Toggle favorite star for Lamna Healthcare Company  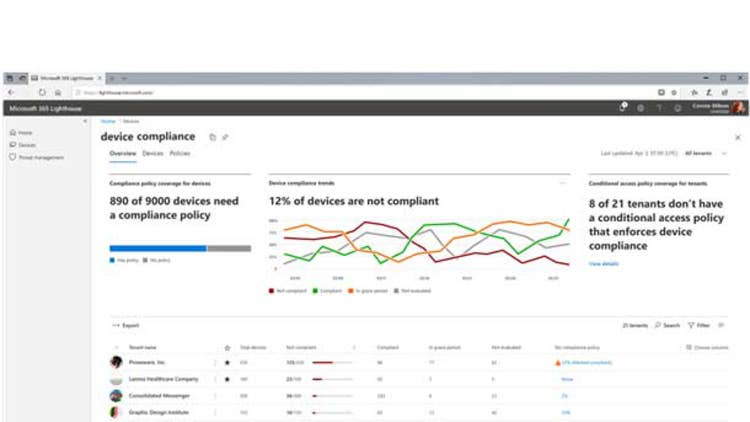click(x=227, y=379)
